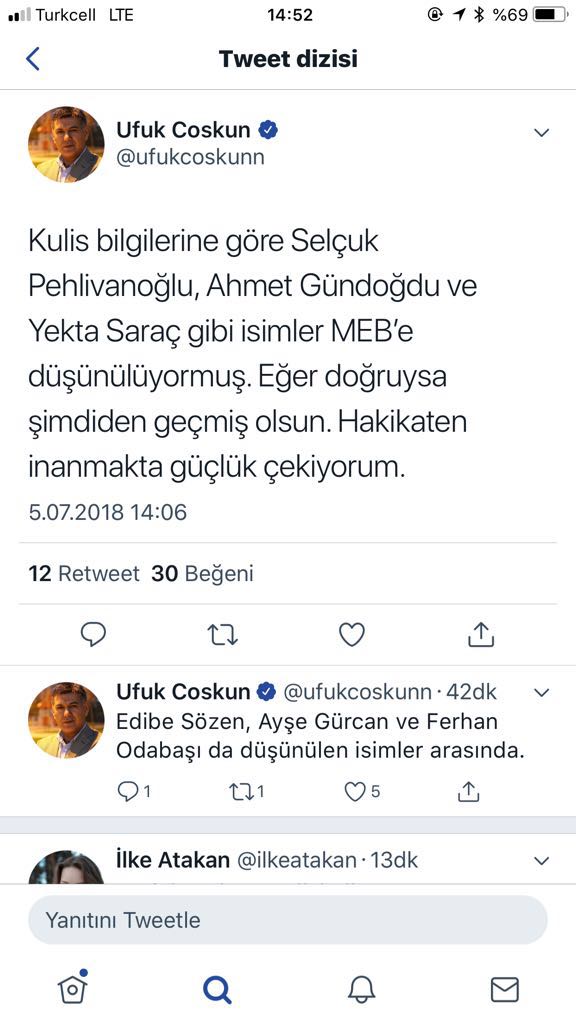
Task: Go back using the left chevron
Action: click(x=33, y=59)
